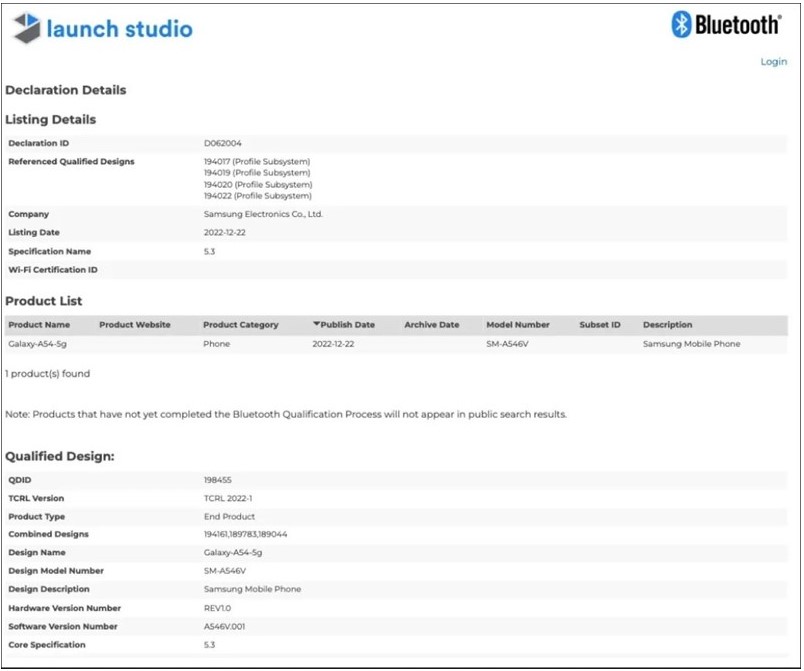Click the QDID value 198455
The image size is (804, 671).
(217, 480)
